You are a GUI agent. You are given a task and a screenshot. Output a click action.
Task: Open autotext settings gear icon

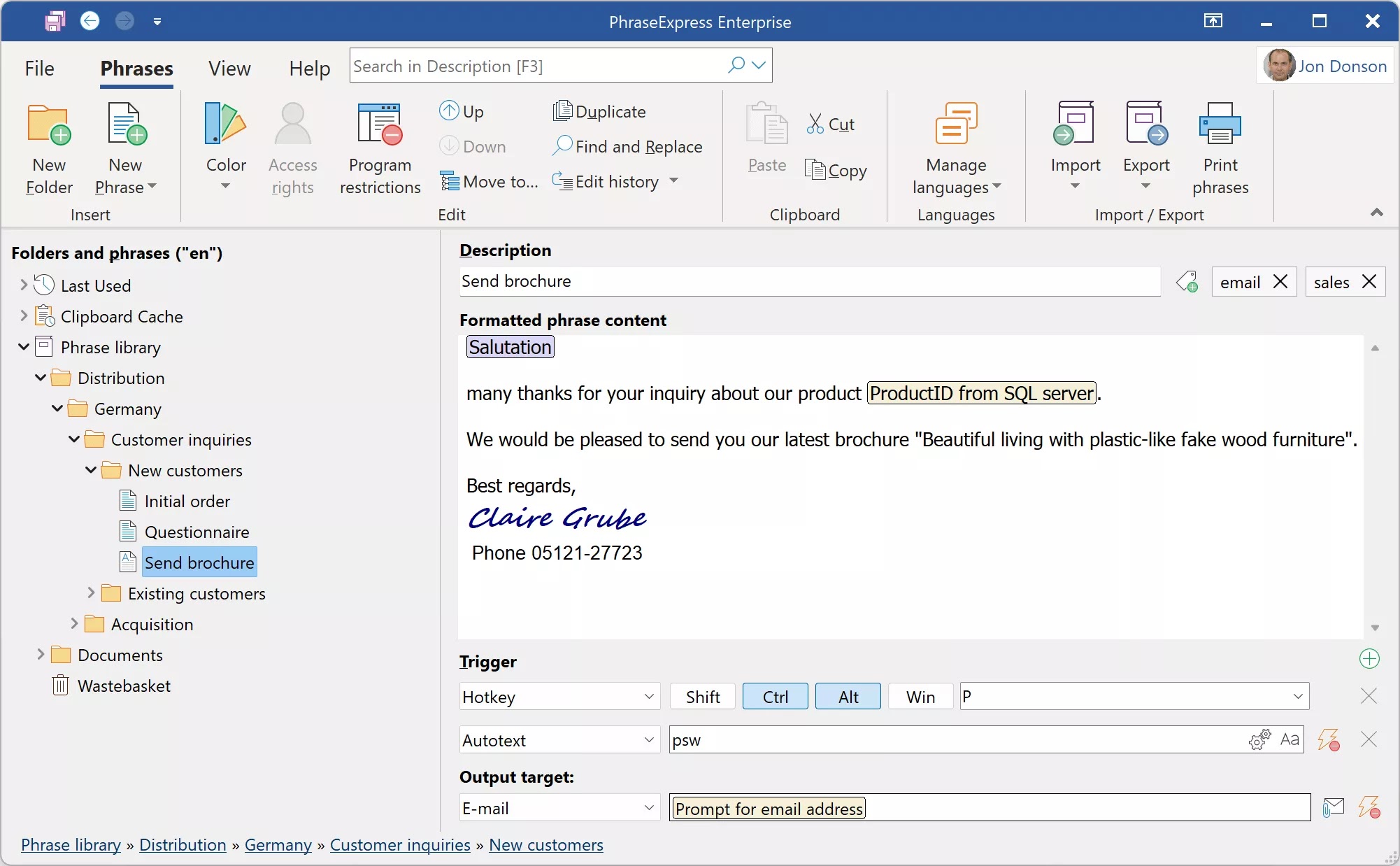point(1259,739)
